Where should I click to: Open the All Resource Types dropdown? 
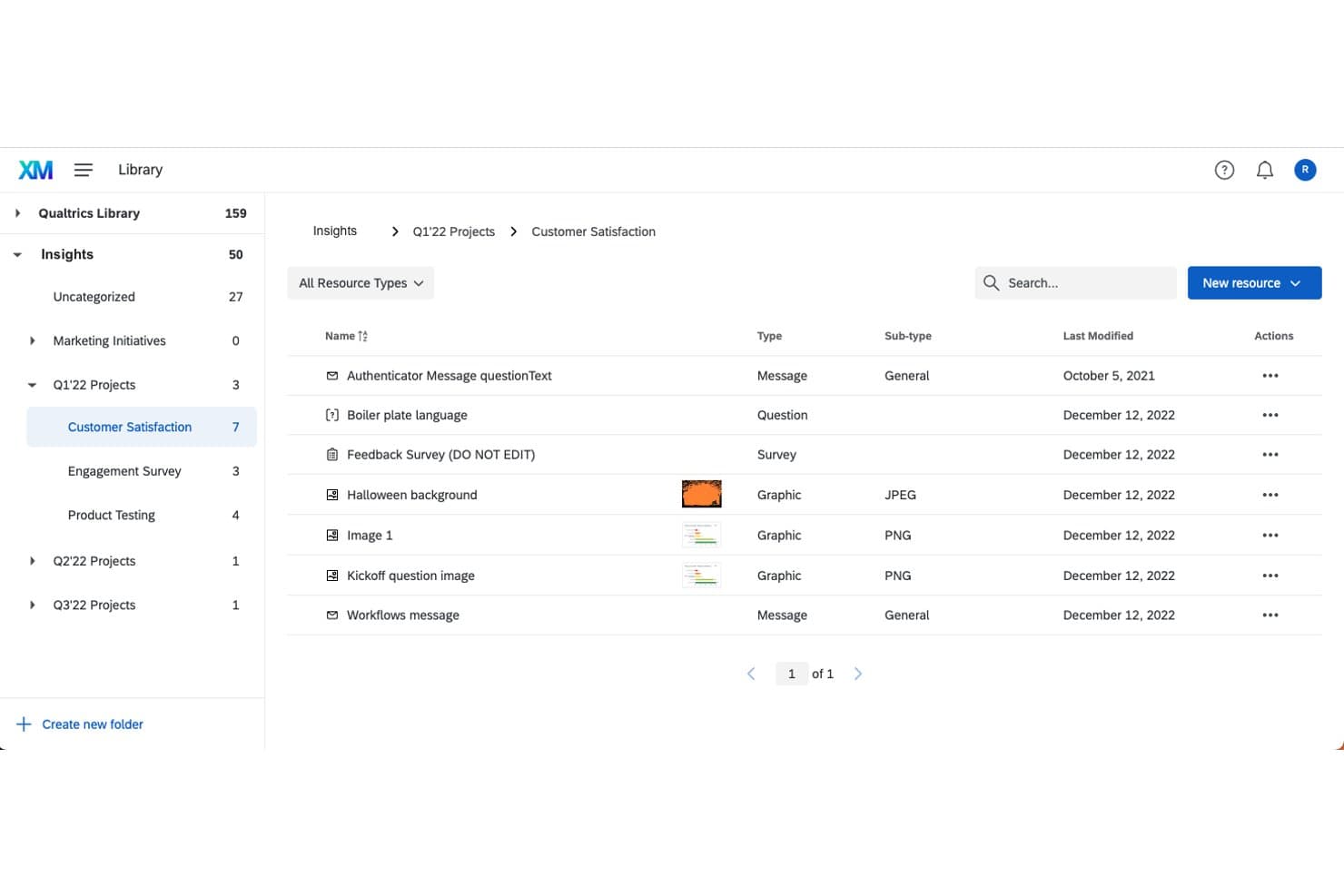(x=361, y=283)
